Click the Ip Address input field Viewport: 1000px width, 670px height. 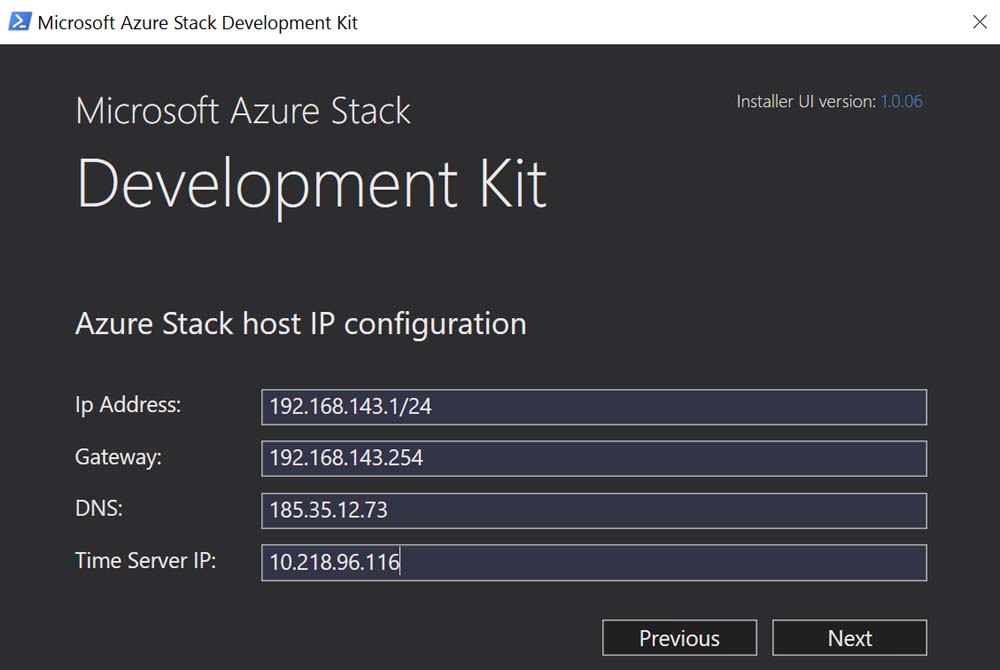point(593,407)
